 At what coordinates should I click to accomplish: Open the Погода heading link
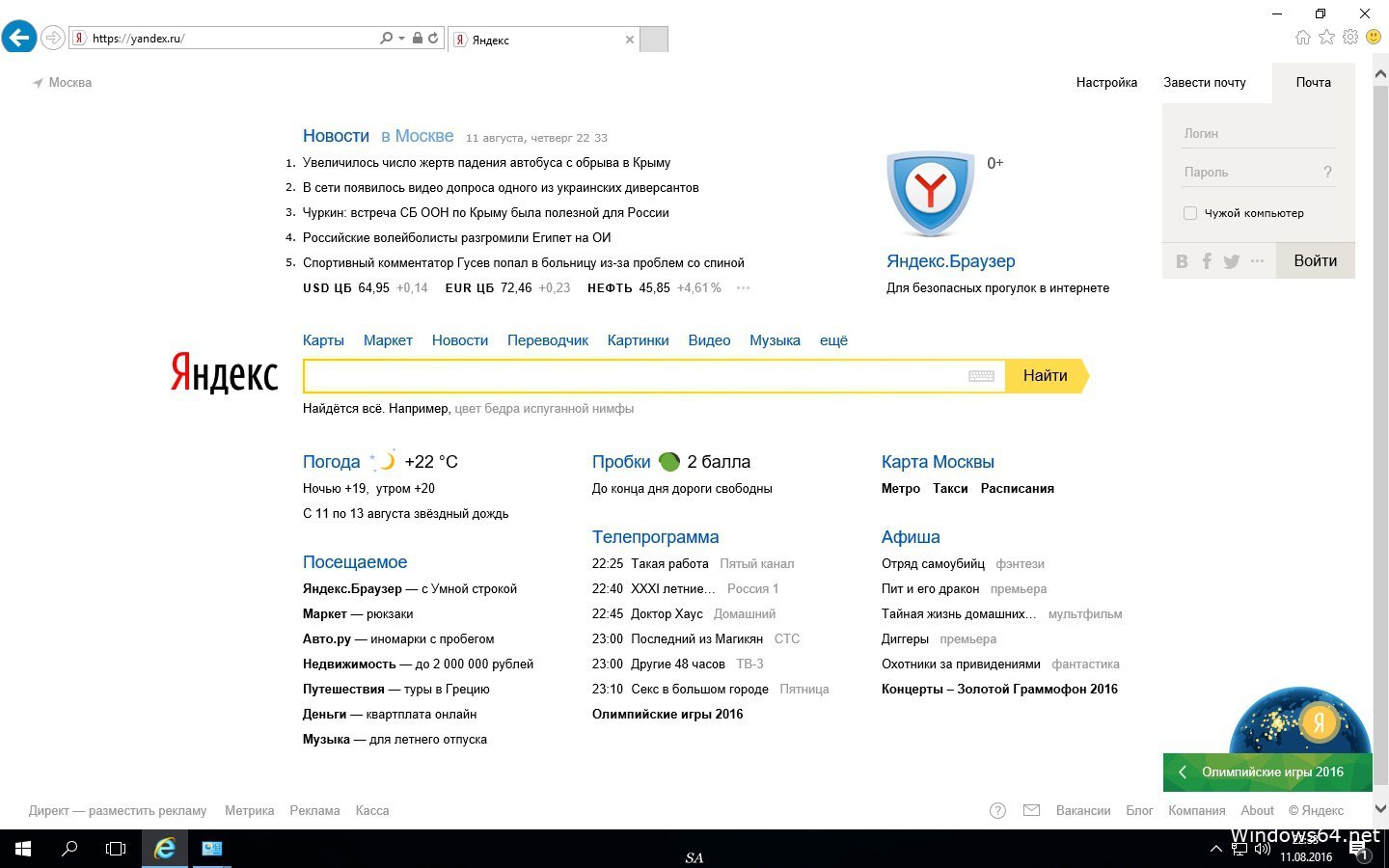point(331,462)
